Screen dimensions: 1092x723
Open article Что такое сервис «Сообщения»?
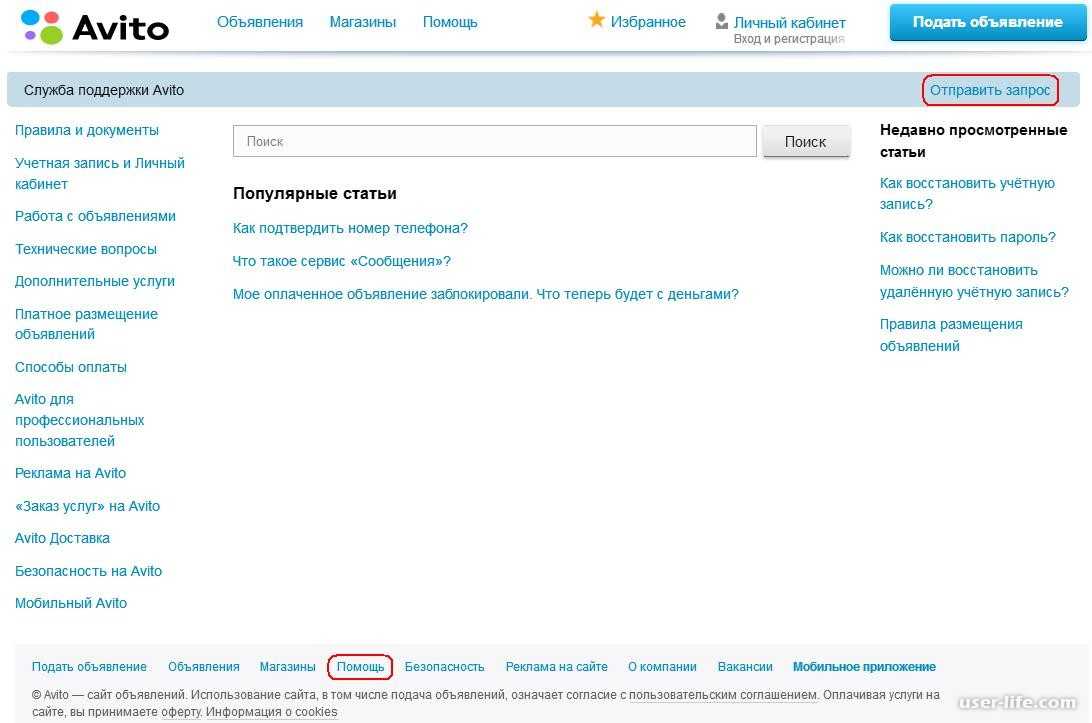342,261
